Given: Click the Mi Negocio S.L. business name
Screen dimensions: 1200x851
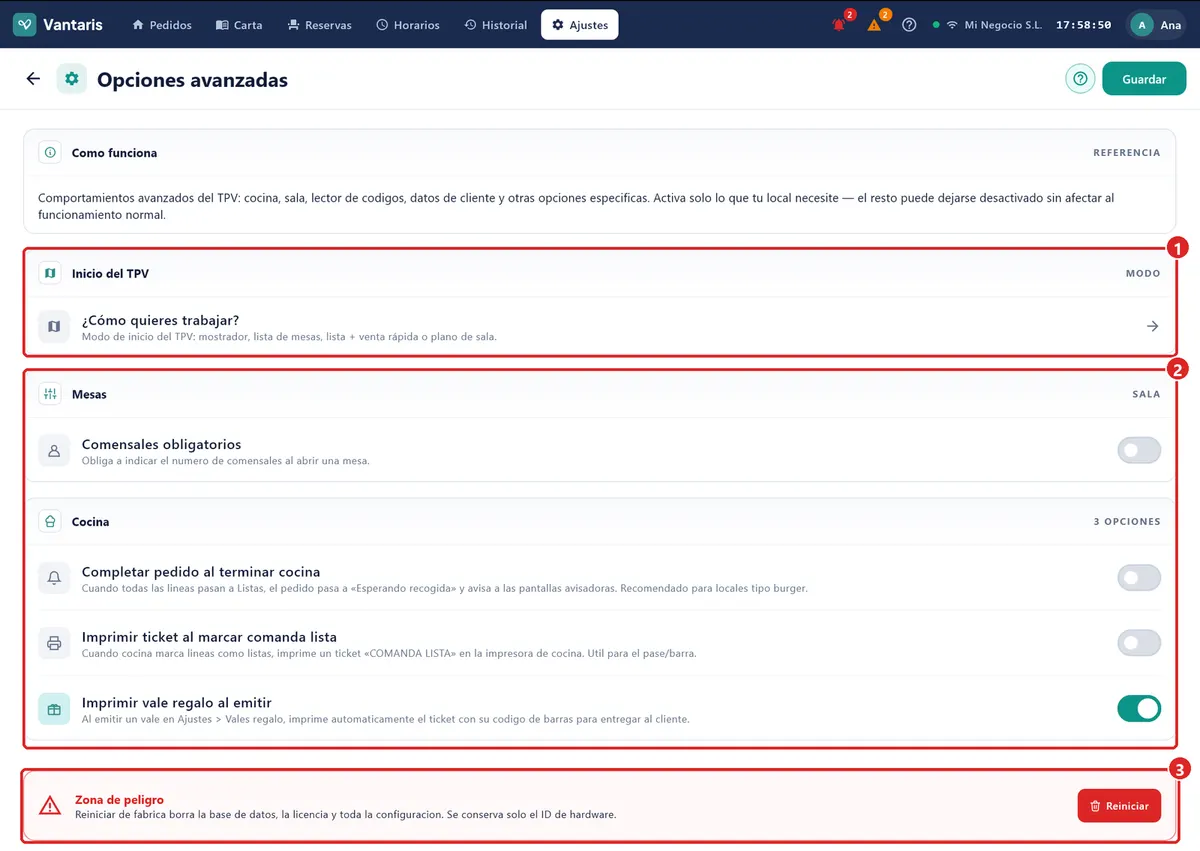Looking at the screenshot, I should pos(1003,25).
